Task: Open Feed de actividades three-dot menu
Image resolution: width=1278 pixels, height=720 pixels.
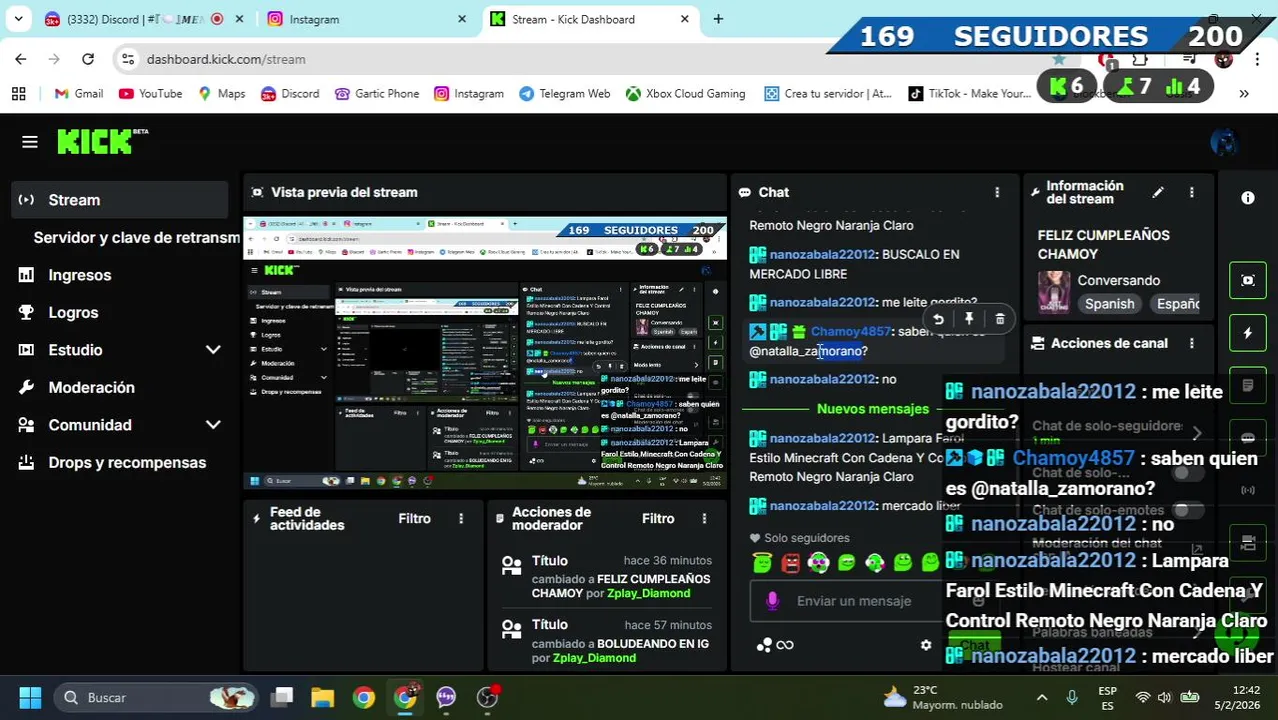Action: coord(461,518)
